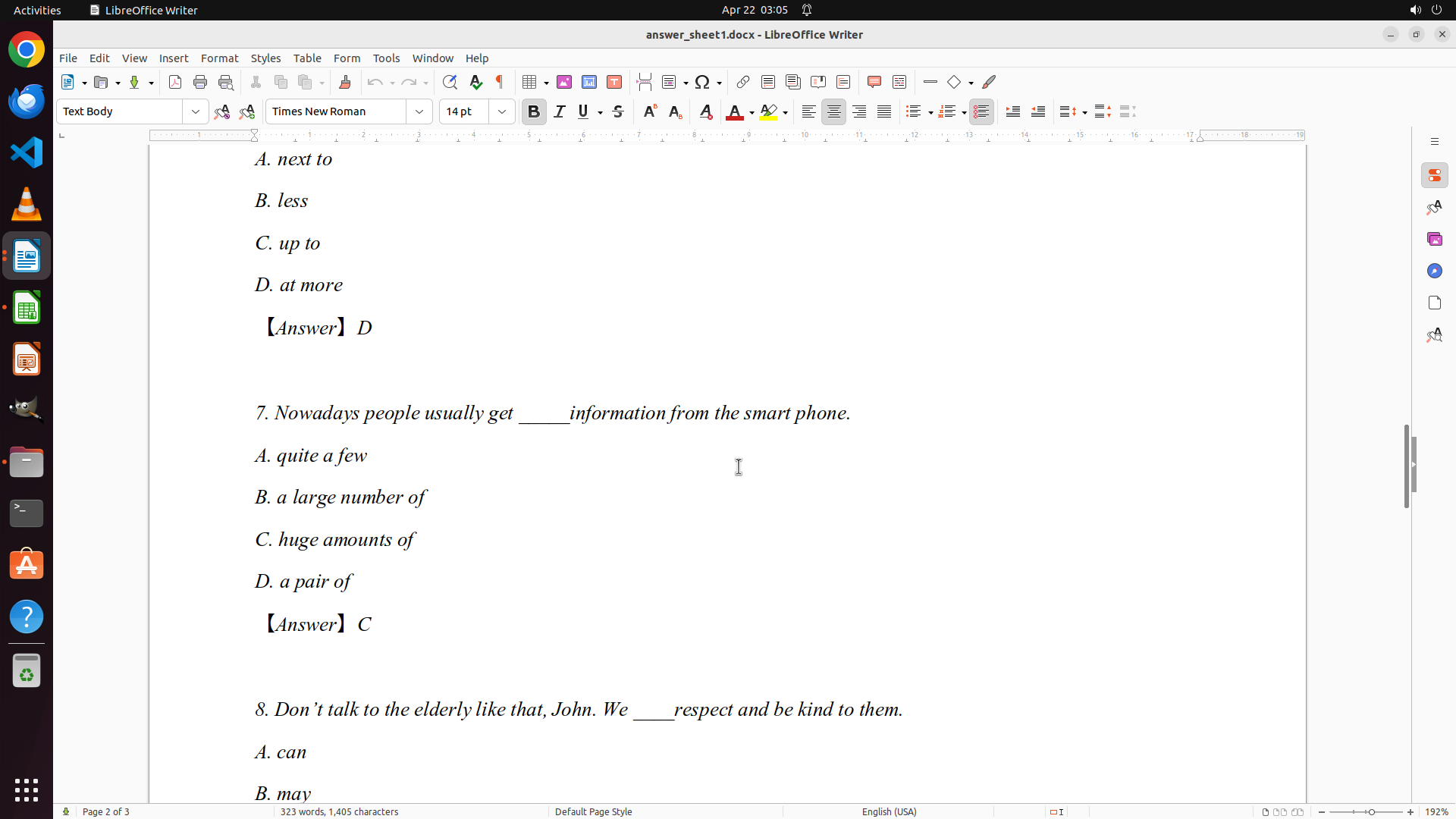1456x819 pixels.
Task: Open LibreOffice Calc from the dock
Action: [x=27, y=308]
